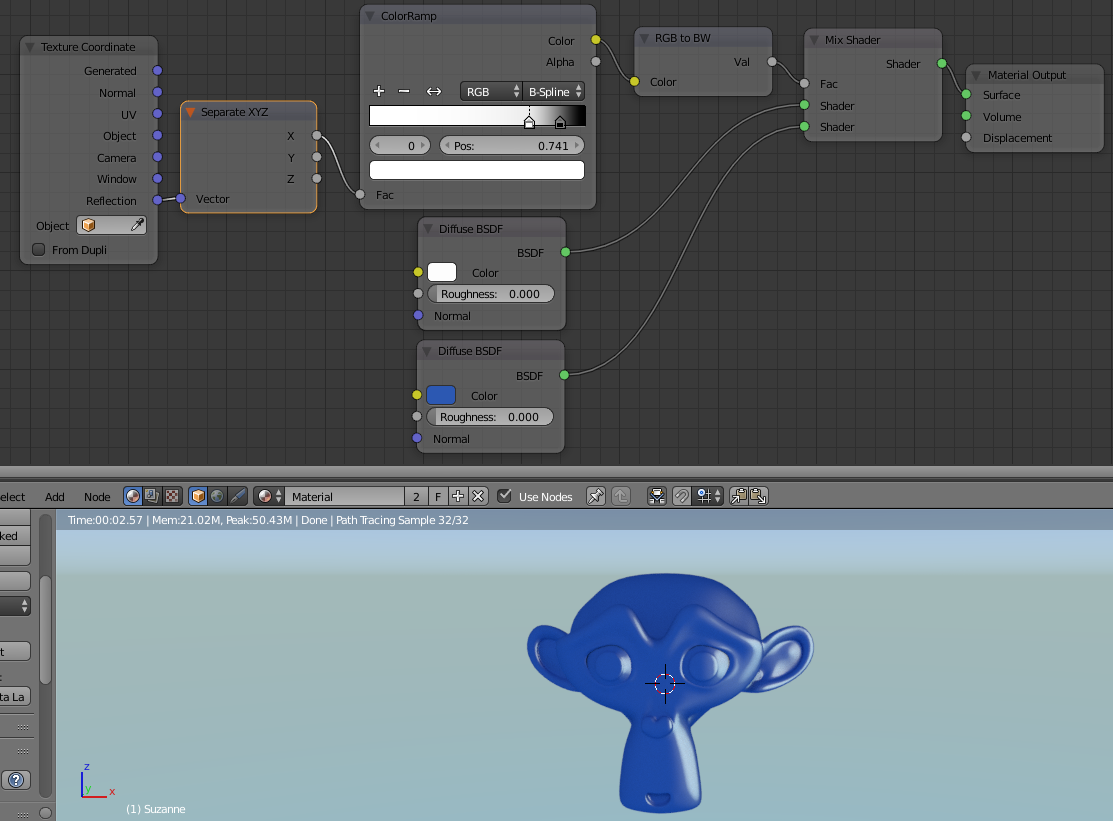Image resolution: width=1113 pixels, height=821 pixels.
Task: Collapse the Texture Coordinate node
Action: pos(30,47)
